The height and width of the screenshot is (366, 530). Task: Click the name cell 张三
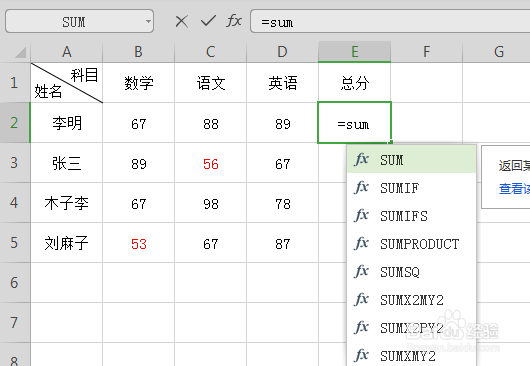[67, 163]
